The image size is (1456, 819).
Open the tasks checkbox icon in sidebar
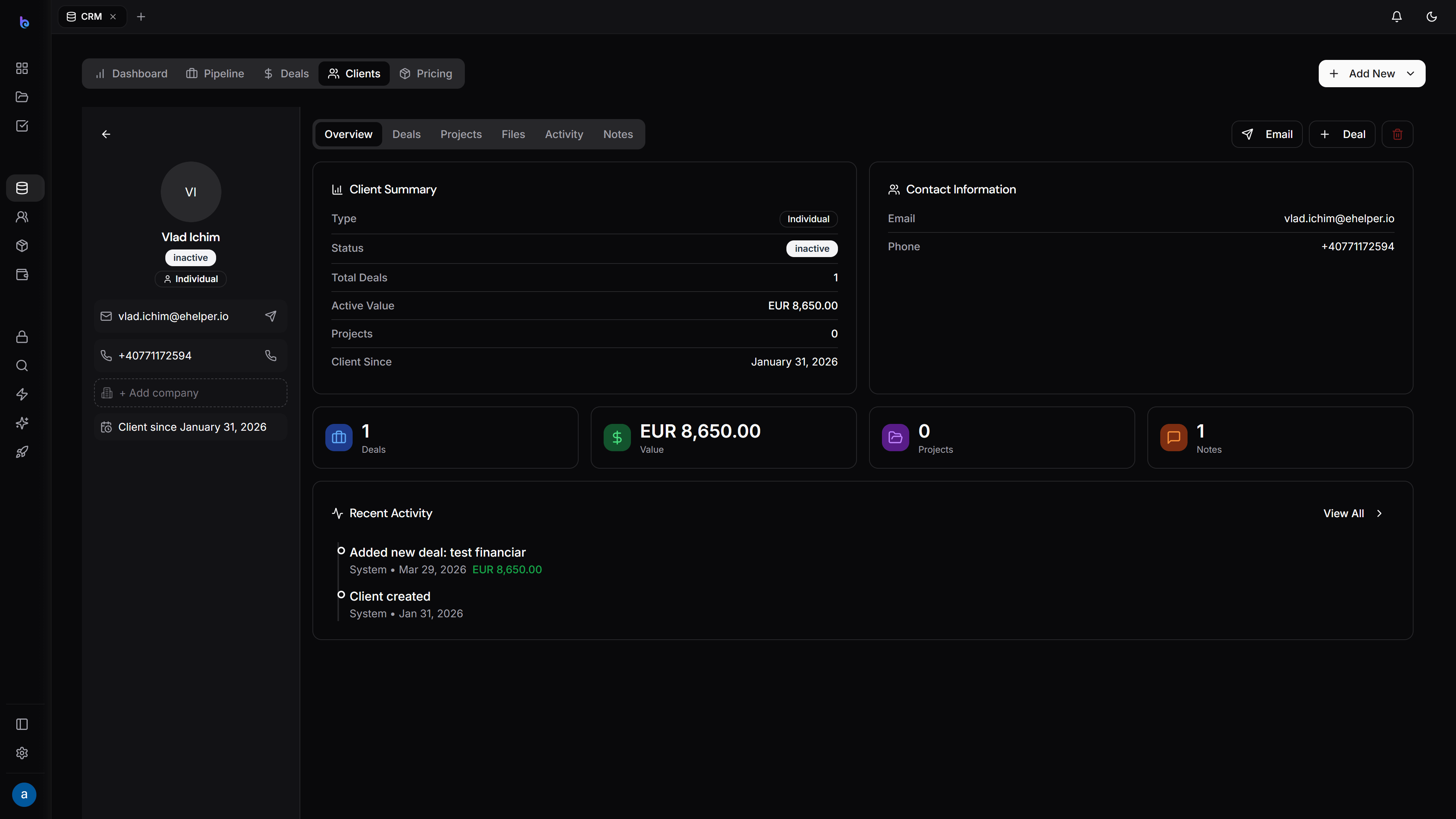click(22, 126)
